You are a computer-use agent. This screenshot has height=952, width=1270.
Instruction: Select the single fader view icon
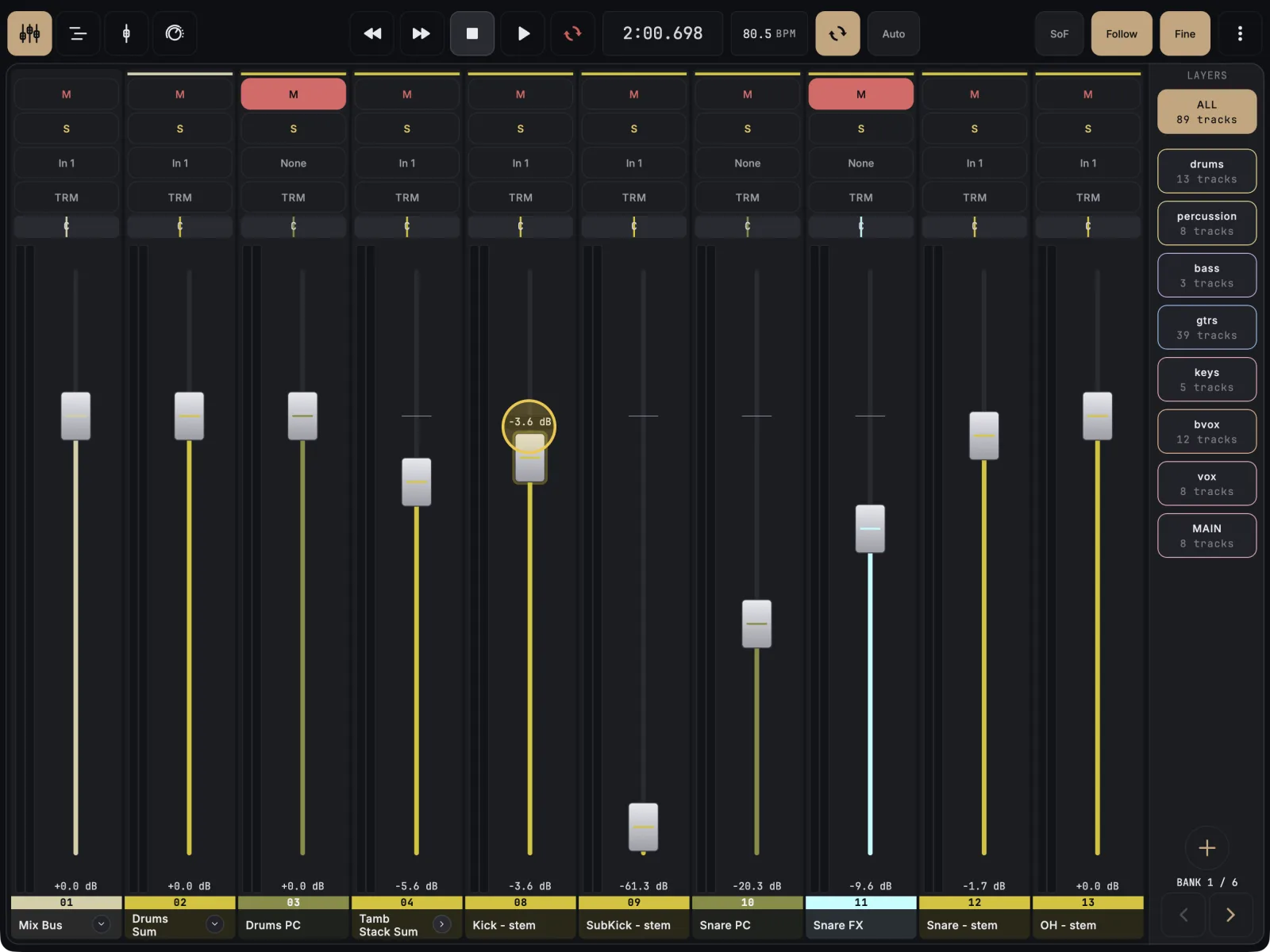click(126, 33)
